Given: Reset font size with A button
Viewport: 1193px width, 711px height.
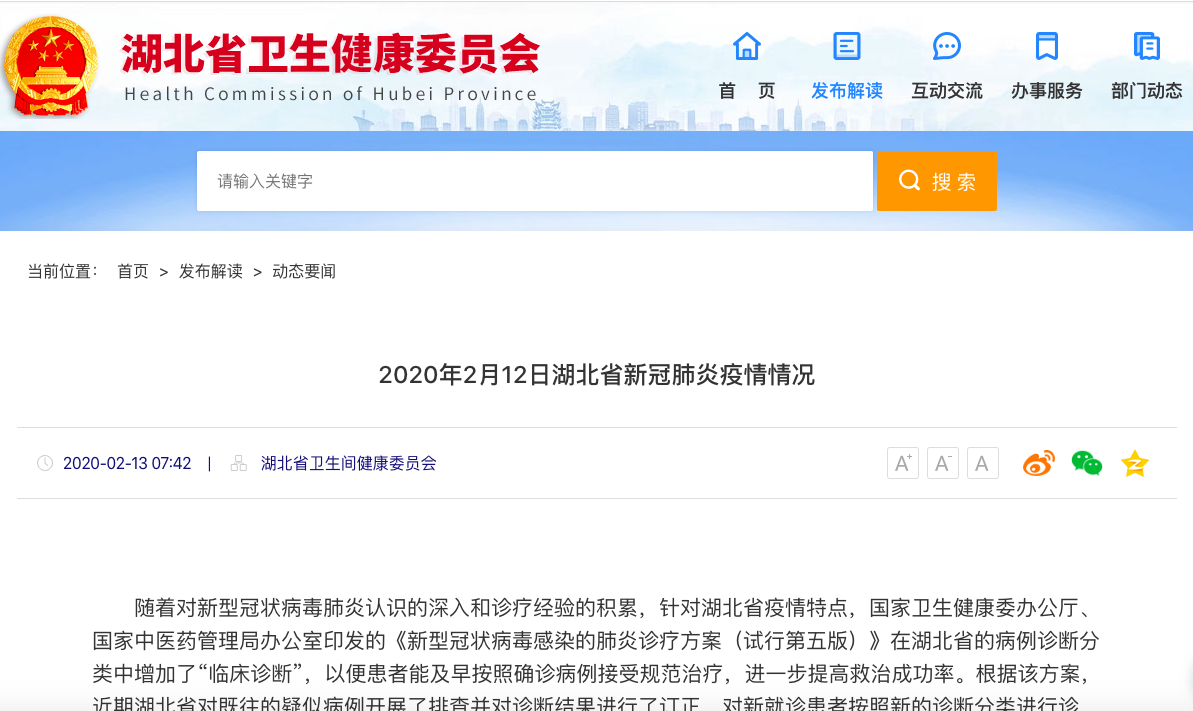Looking at the screenshot, I should tap(982, 463).
